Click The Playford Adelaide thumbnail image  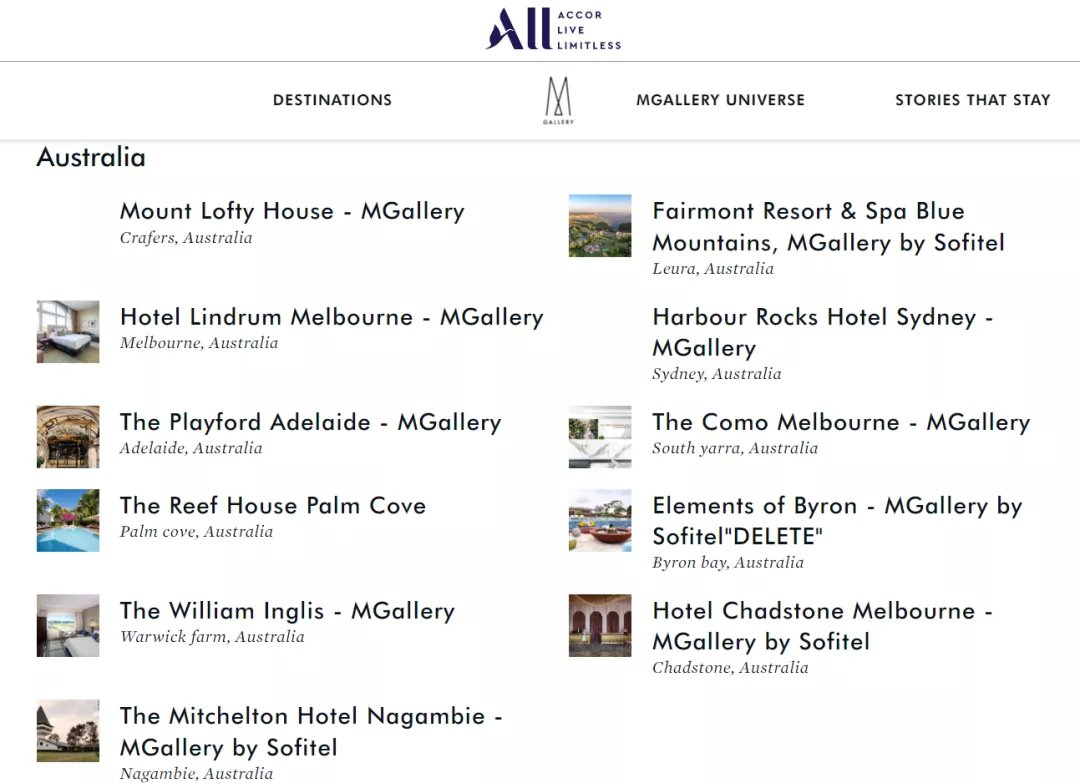click(x=68, y=437)
